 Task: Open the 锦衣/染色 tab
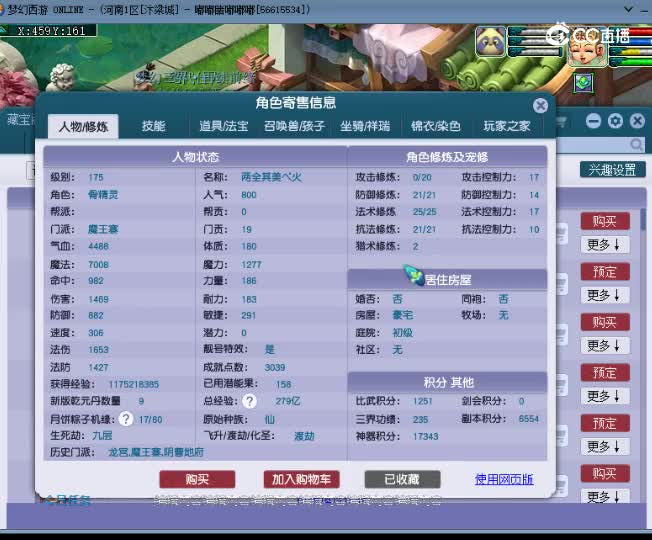(435, 126)
